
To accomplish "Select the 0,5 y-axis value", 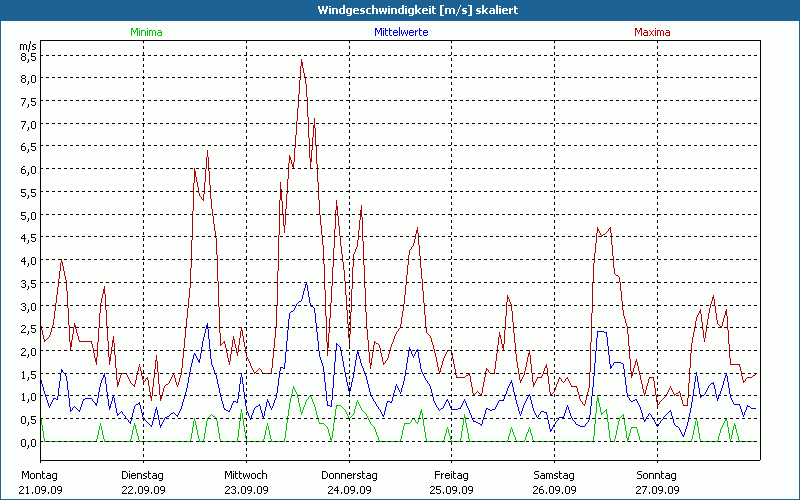I will click(x=28, y=420).
